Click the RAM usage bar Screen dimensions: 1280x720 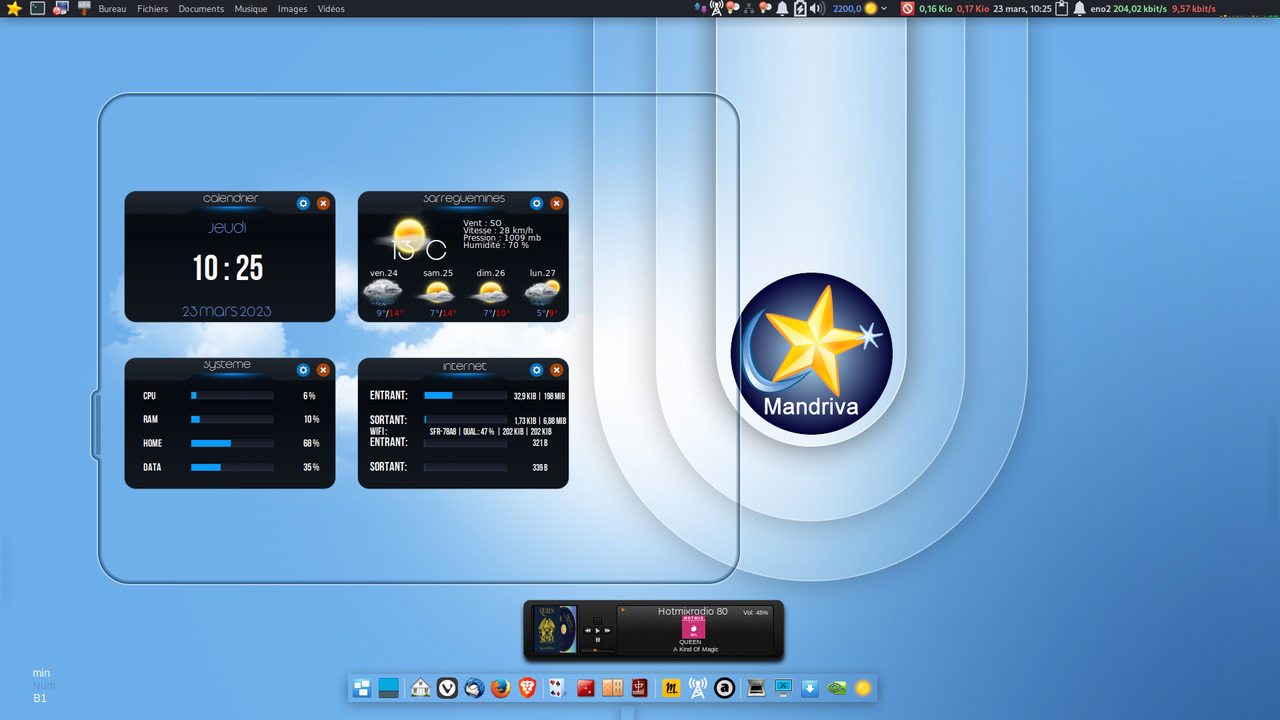pos(232,420)
